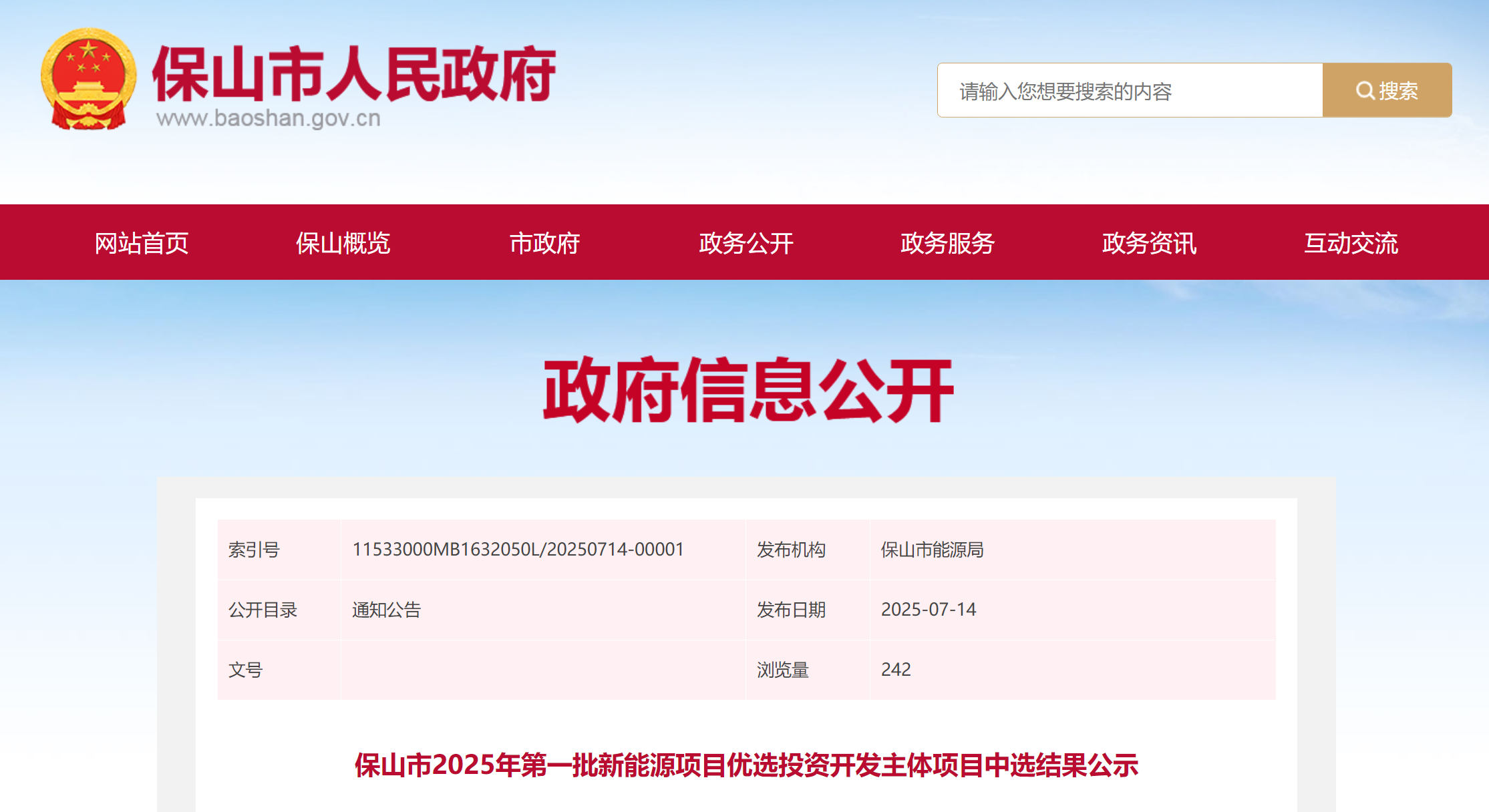This screenshot has width=1489, height=812.
Task: Click the 发布机构 label cell
Action: (808, 550)
